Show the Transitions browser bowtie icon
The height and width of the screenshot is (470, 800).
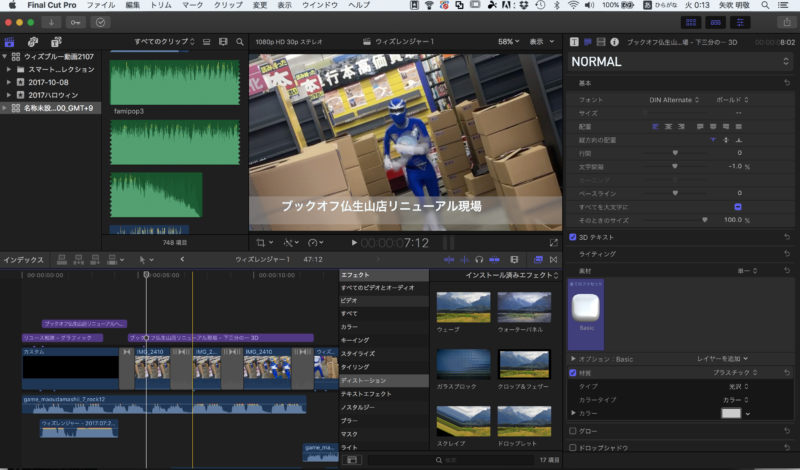[554, 260]
